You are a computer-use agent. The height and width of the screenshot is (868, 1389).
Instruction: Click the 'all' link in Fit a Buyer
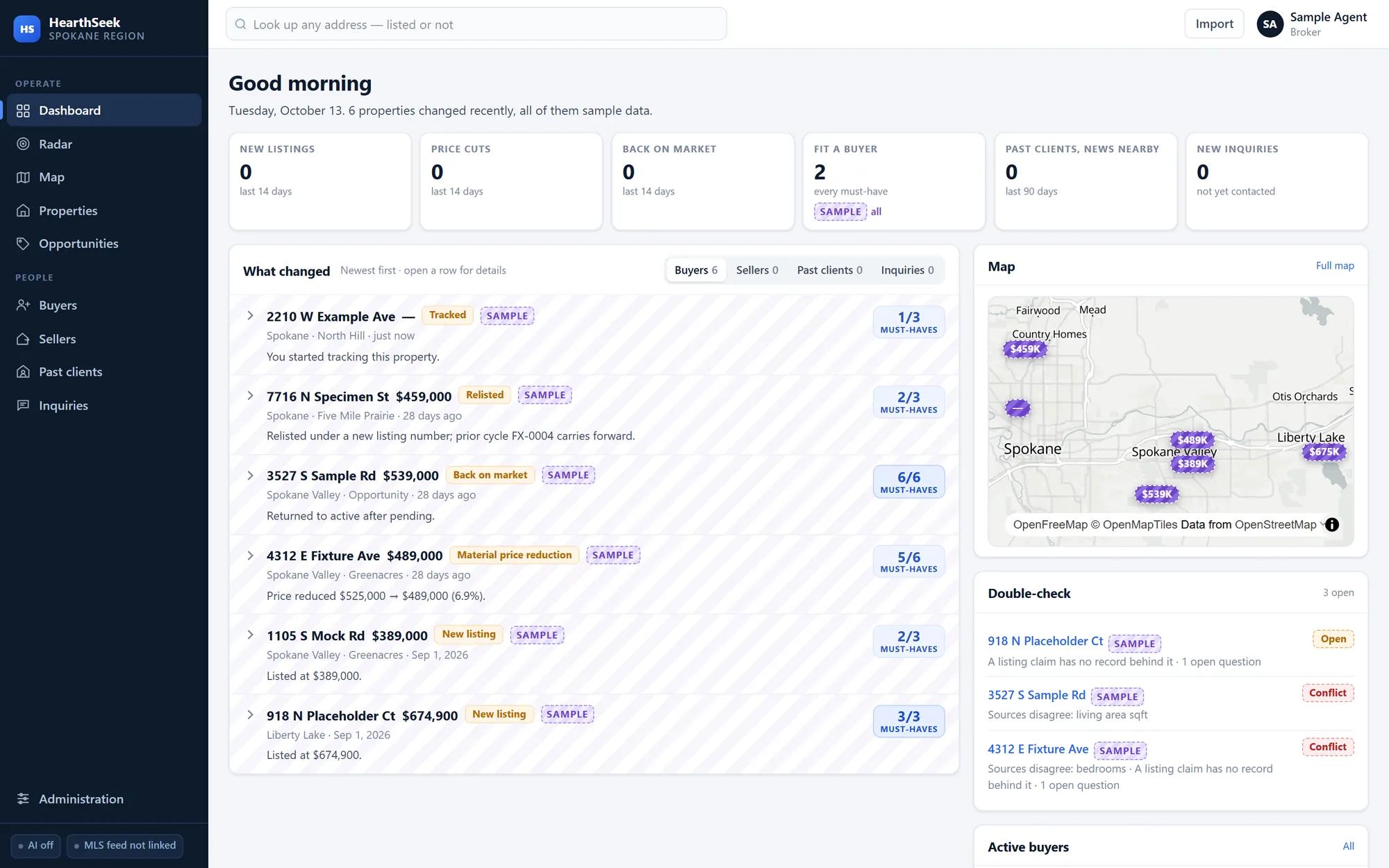[876, 212]
